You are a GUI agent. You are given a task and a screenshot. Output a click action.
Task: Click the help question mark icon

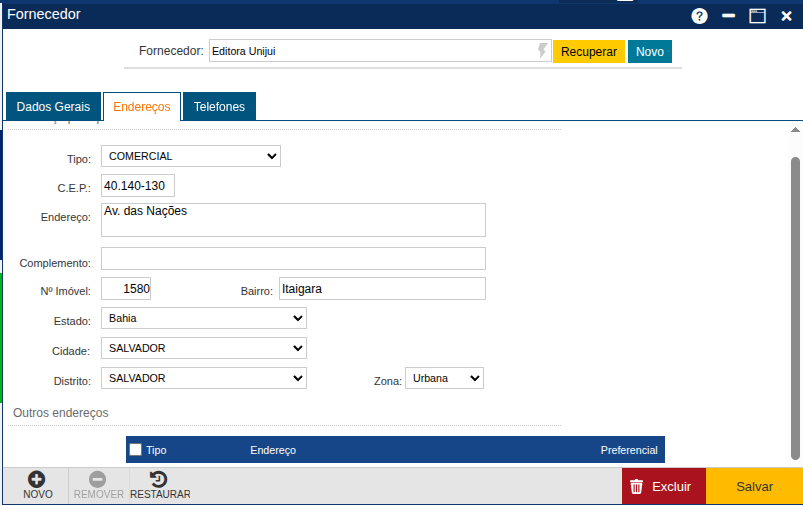699,16
